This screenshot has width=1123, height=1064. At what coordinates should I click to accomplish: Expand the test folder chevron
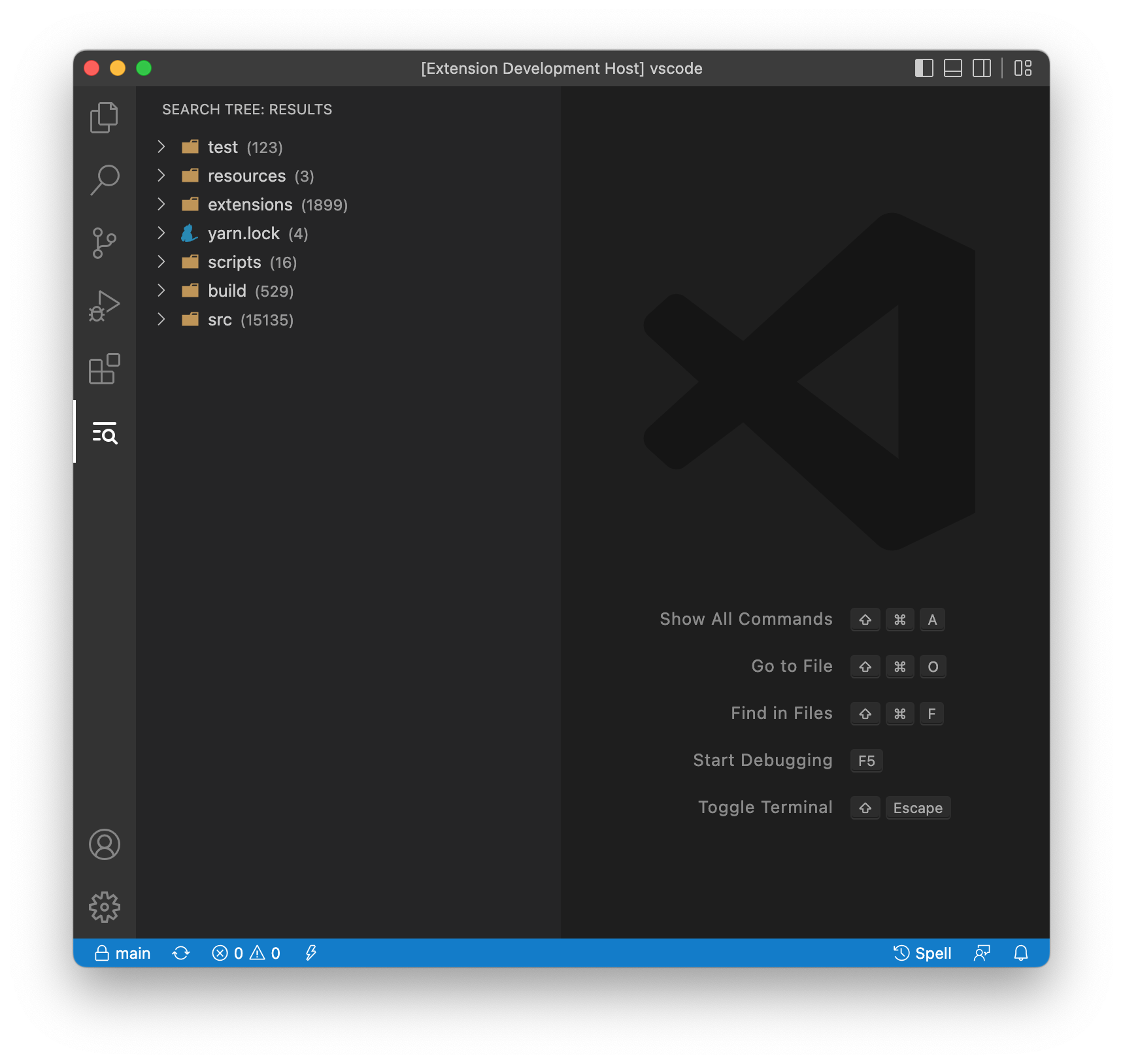click(x=161, y=147)
